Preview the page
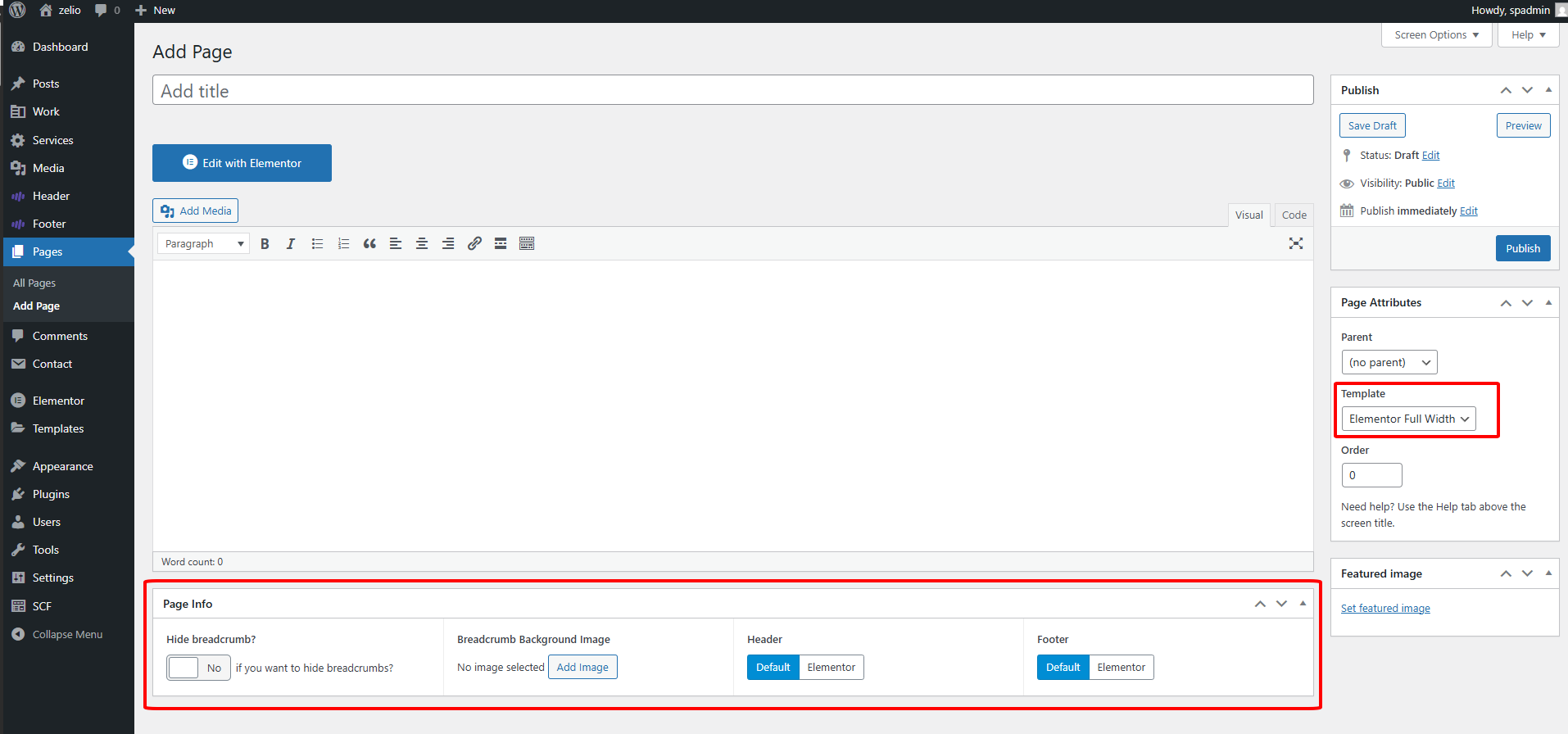This screenshot has width=1568, height=734. pyautogui.click(x=1523, y=125)
